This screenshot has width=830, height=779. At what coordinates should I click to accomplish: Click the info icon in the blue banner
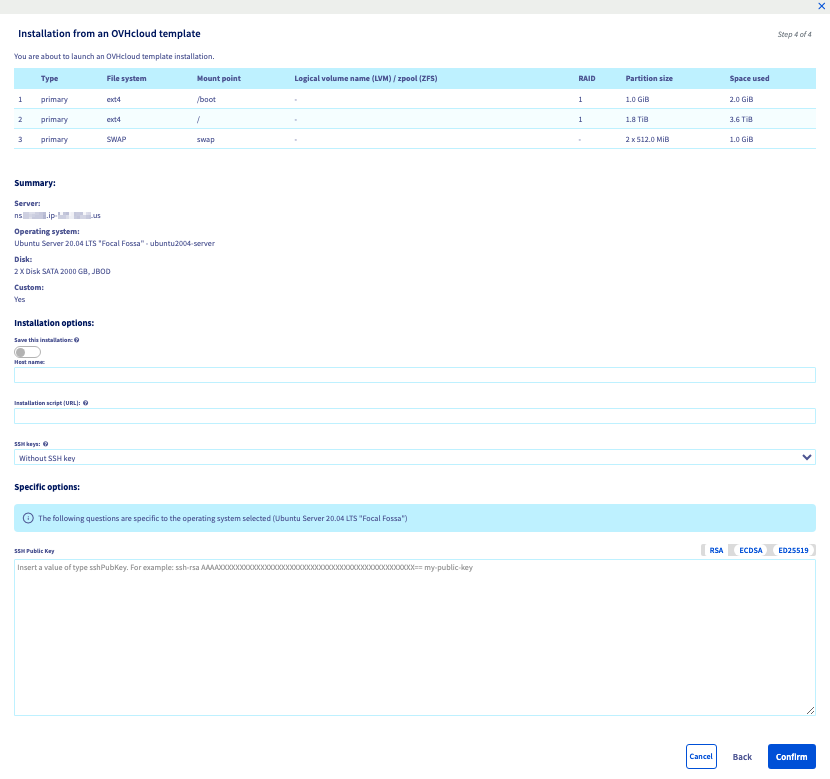(28, 518)
